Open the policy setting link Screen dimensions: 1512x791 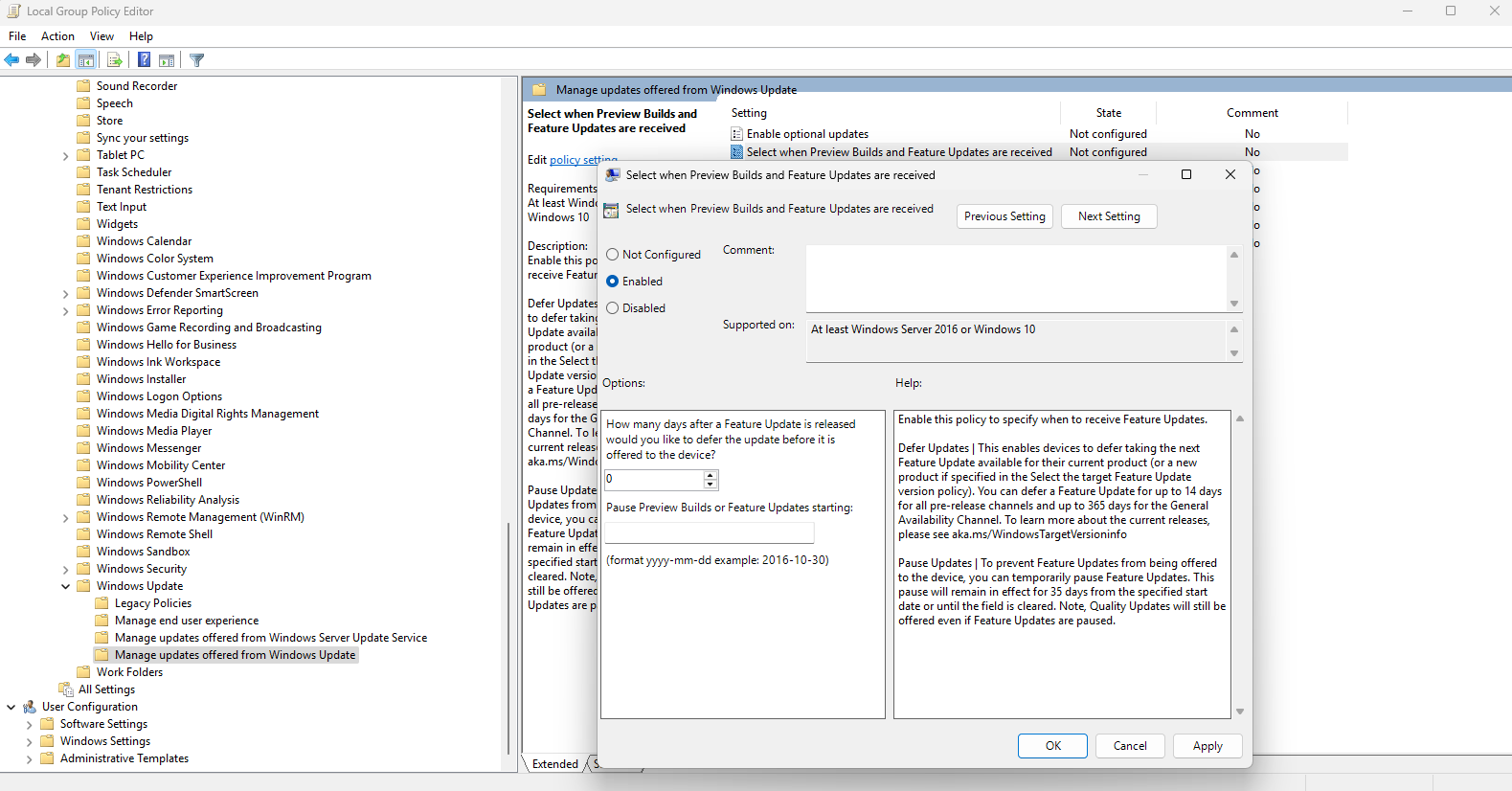click(583, 160)
